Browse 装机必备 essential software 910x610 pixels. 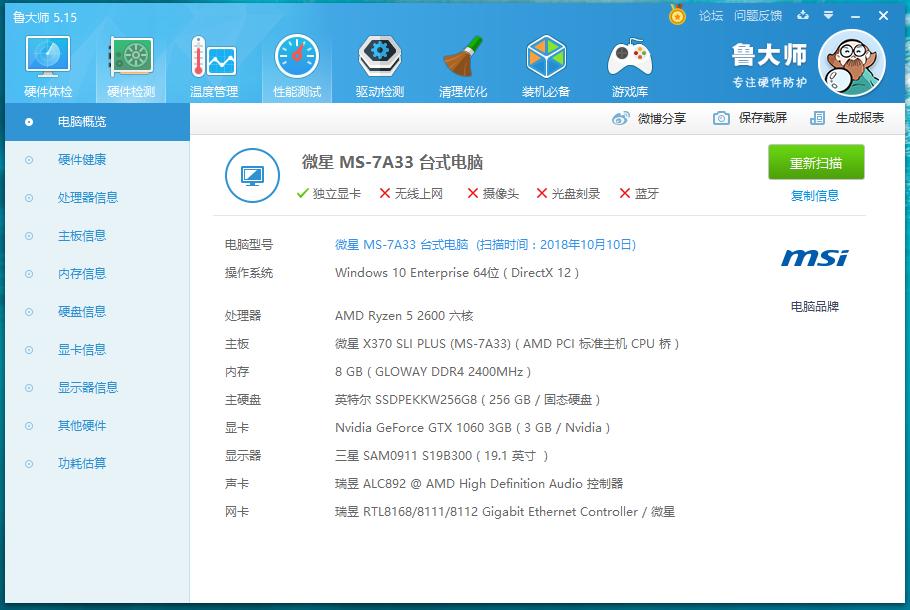(545, 64)
